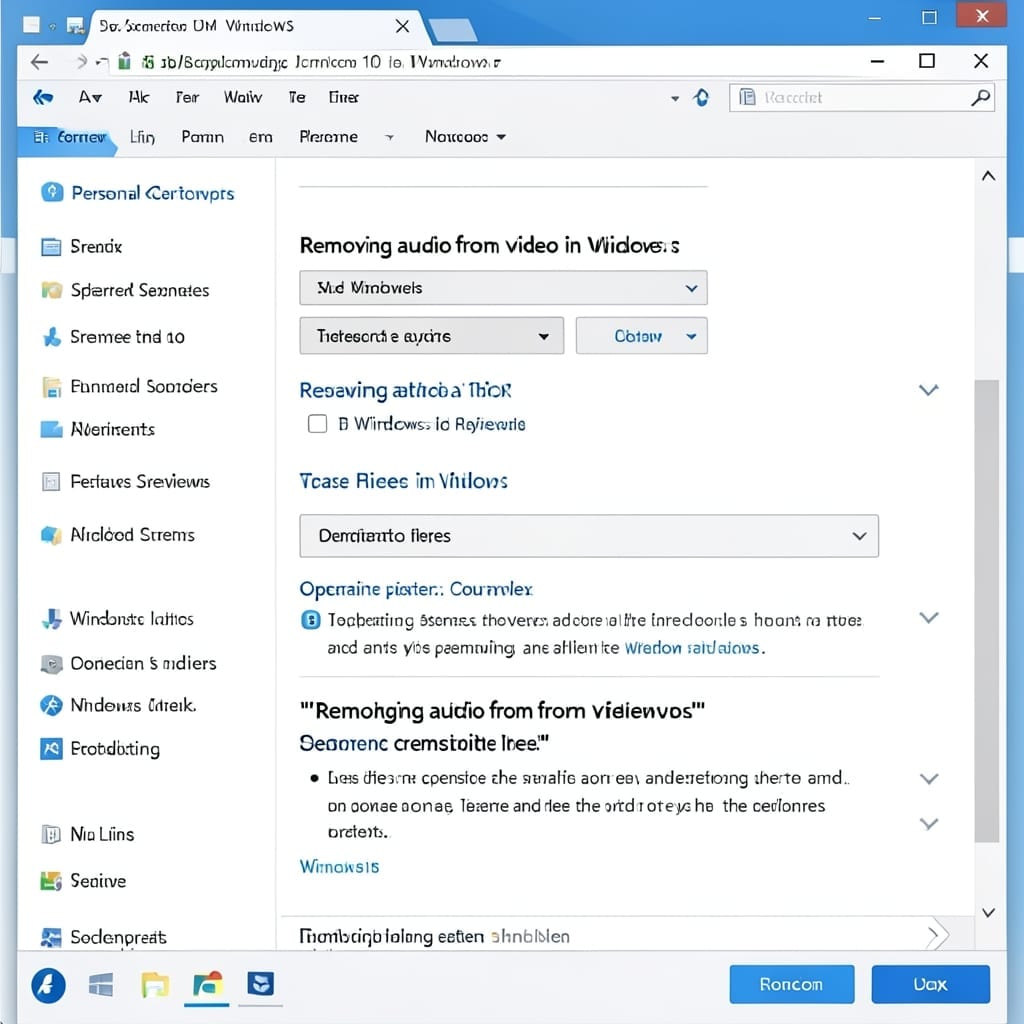
Task: Switch to the Lfin tab
Action: [x=142, y=137]
